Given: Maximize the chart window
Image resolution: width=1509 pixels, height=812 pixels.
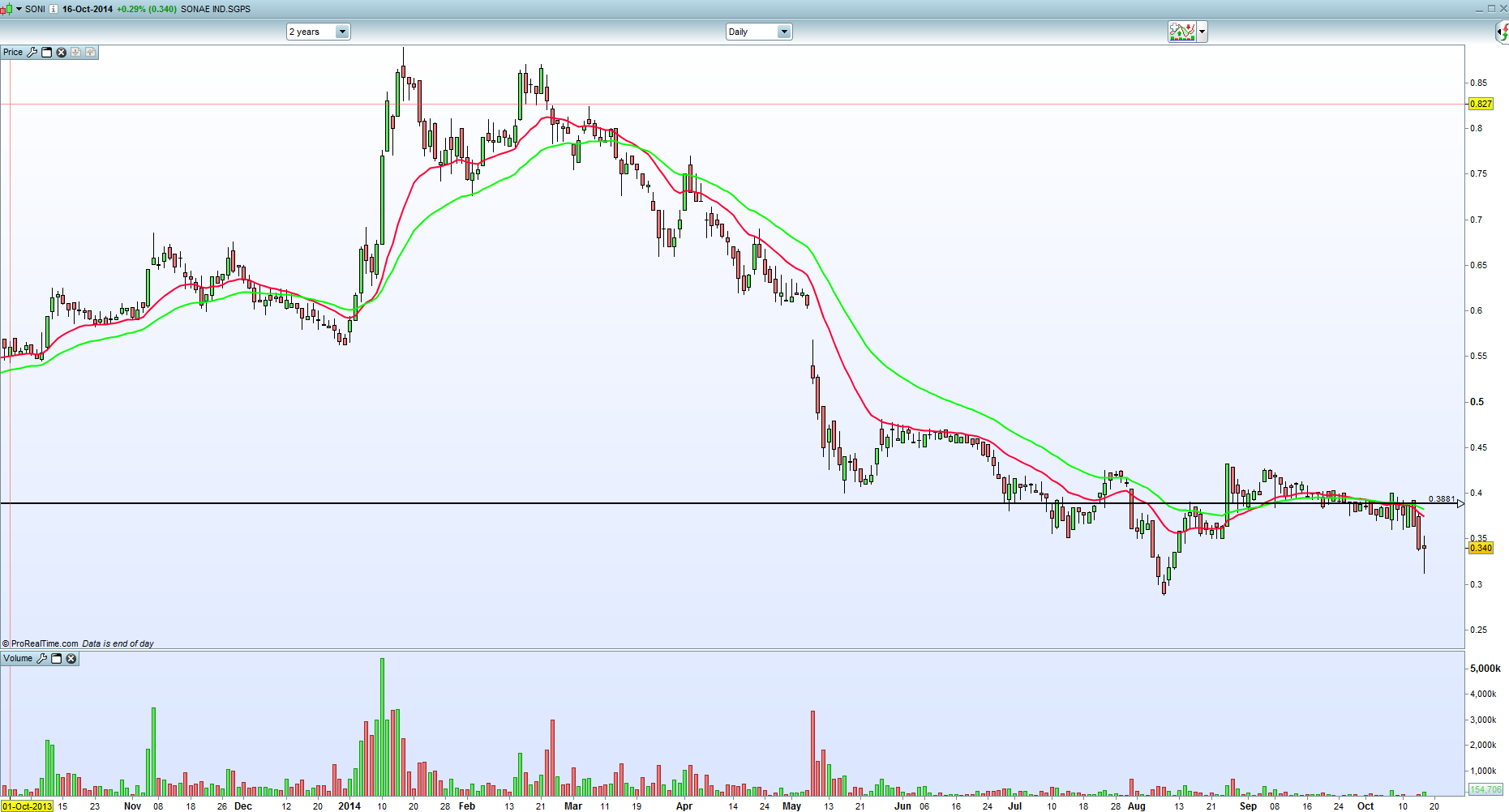Looking at the screenshot, I should pos(1491,8).
